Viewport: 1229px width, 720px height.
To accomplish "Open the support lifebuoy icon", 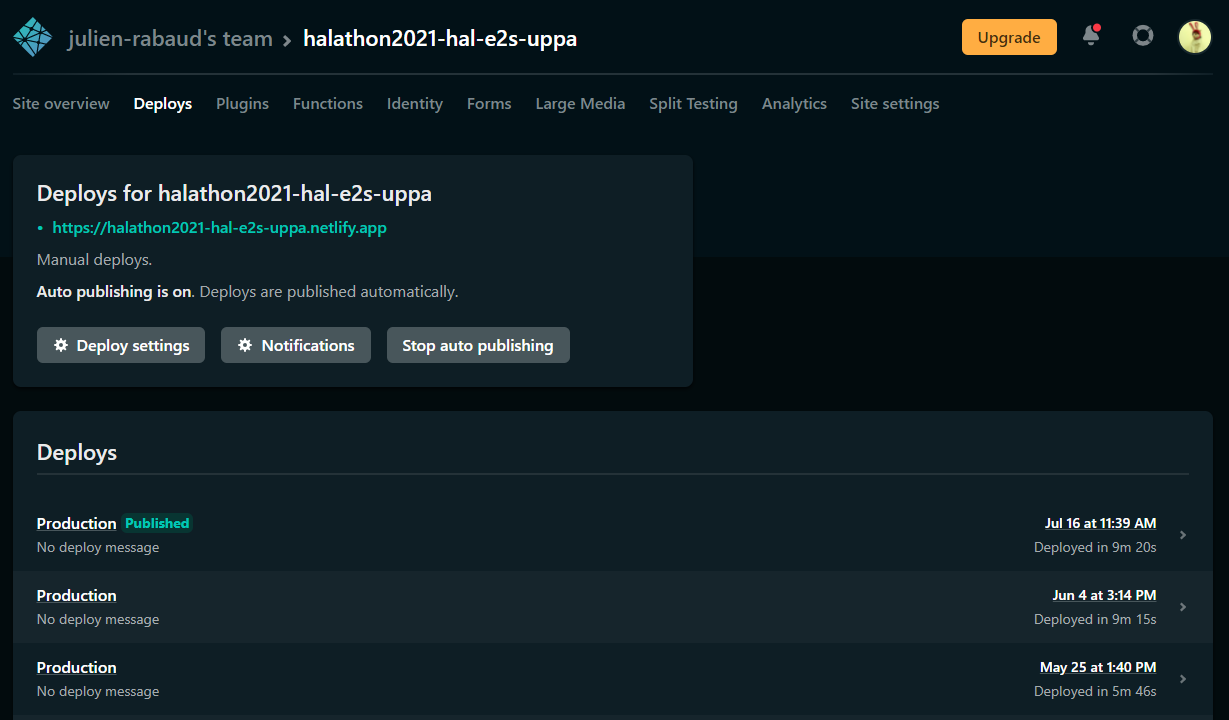I will pos(1142,37).
